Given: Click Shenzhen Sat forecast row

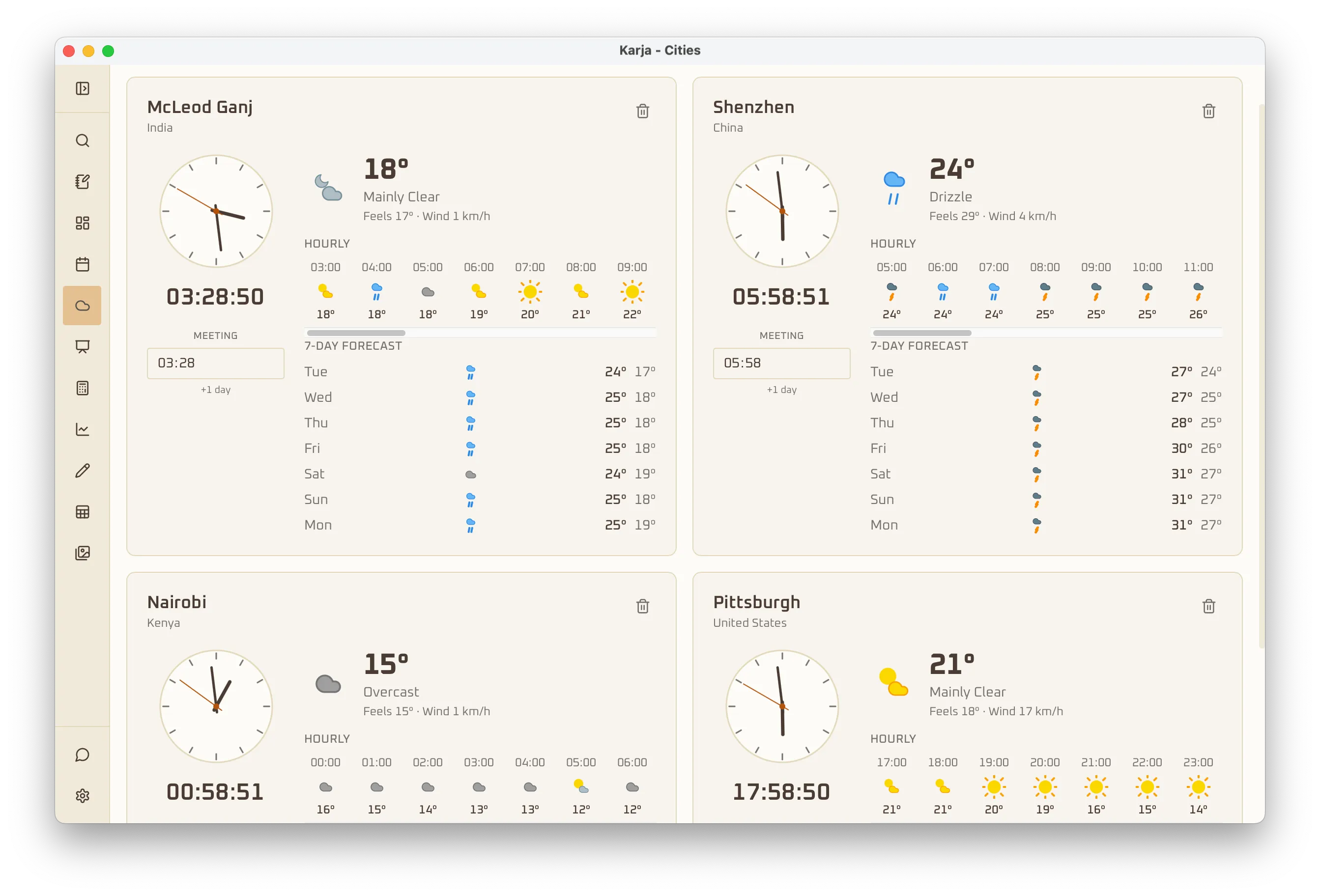Looking at the screenshot, I should point(1046,474).
